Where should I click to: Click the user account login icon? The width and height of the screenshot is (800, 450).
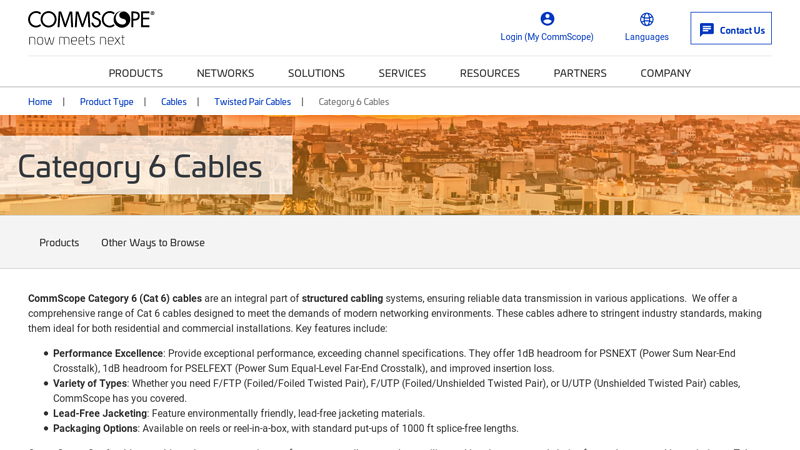pos(547,19)
